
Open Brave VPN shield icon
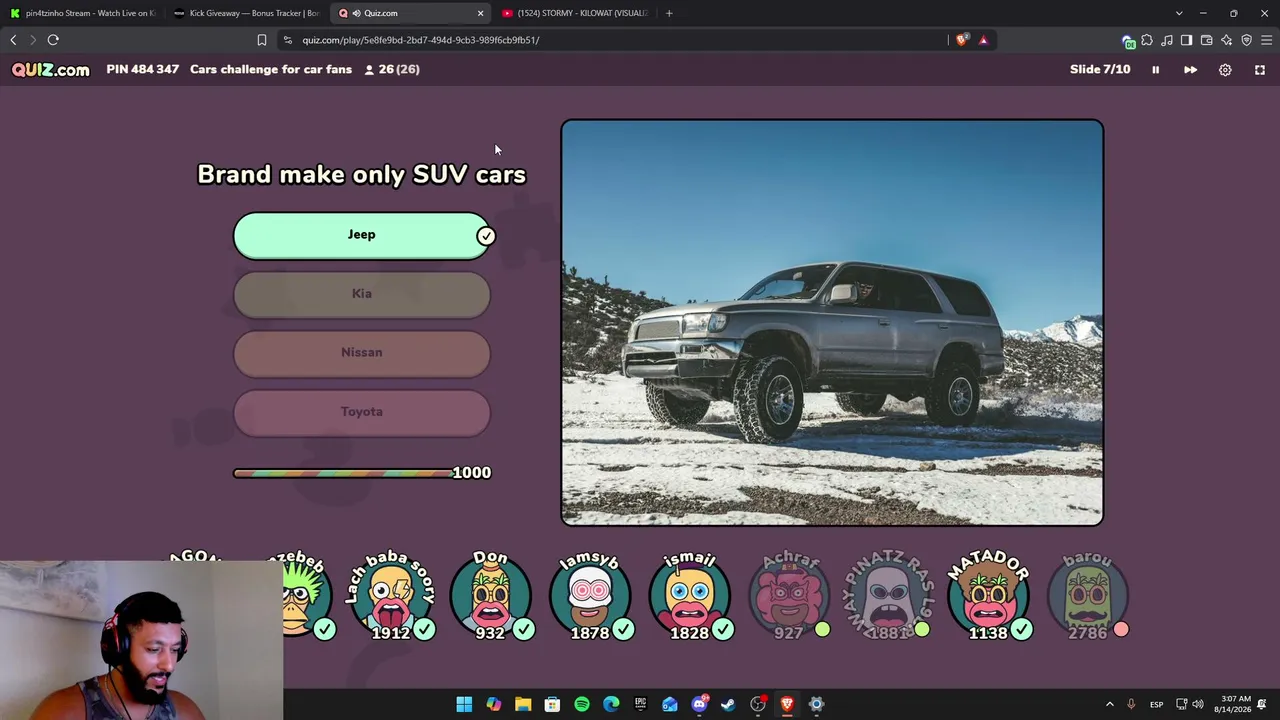point(1246,40)
